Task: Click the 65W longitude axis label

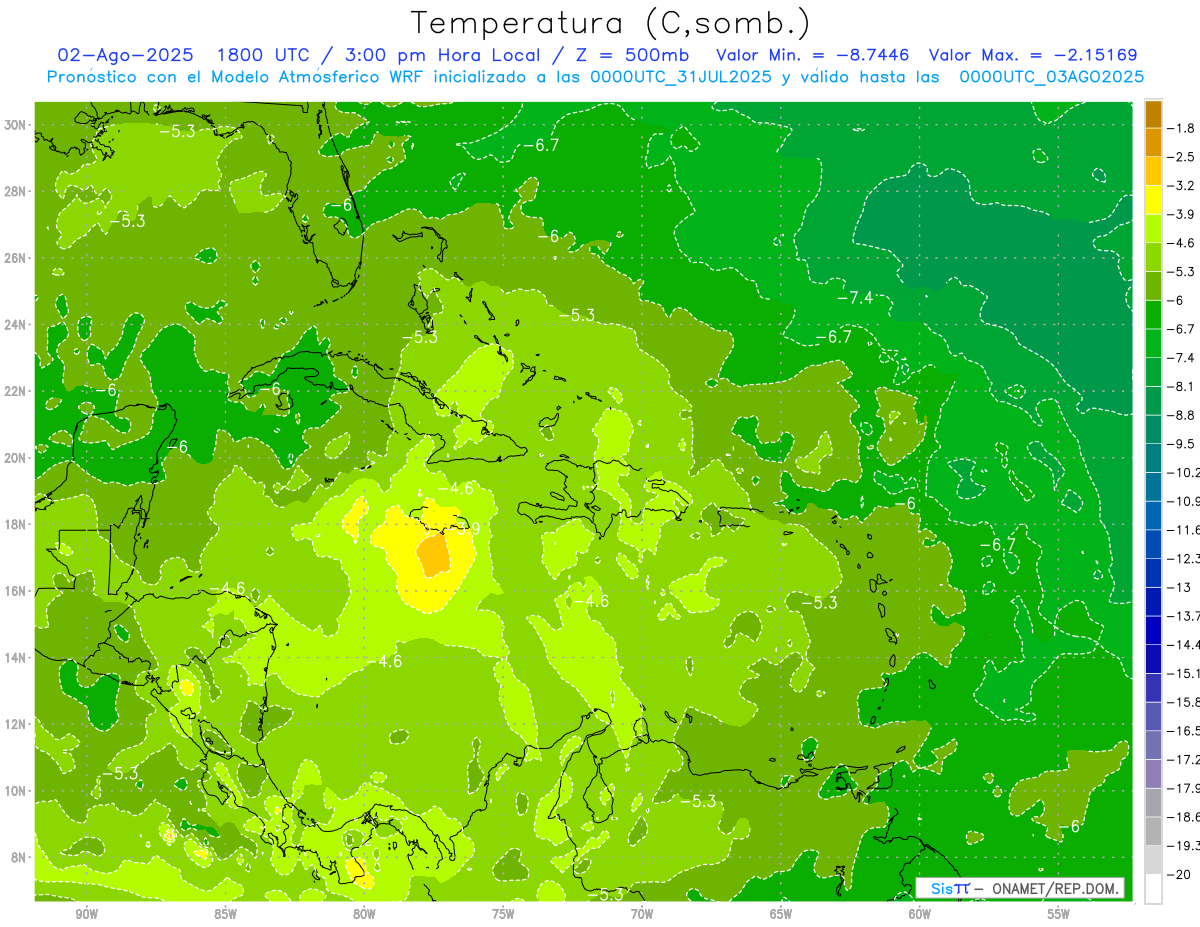Action: point(781,914)
